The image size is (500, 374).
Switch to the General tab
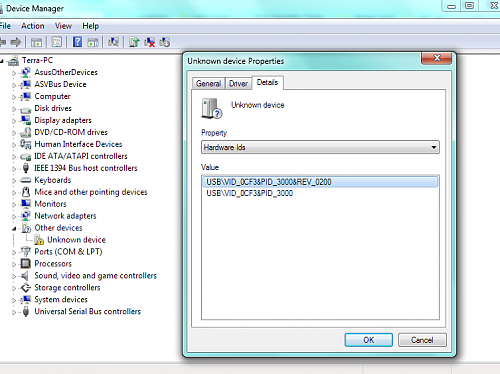tap(208, 83)
